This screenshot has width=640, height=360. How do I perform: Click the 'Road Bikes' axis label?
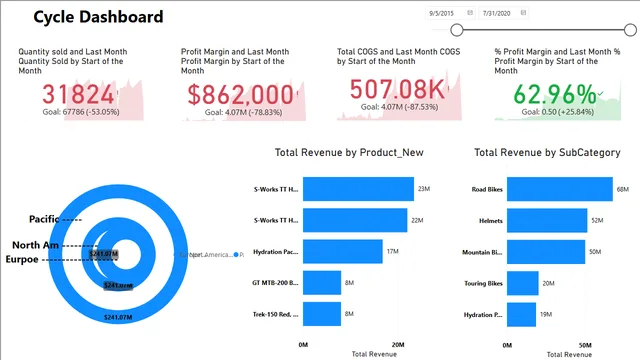487,189
